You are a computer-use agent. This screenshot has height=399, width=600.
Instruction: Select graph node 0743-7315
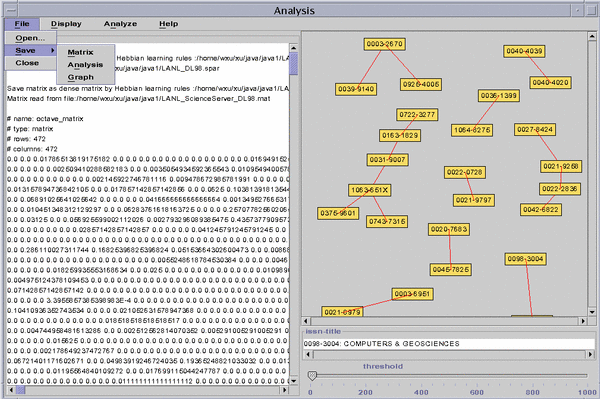(x=387, y=221)
